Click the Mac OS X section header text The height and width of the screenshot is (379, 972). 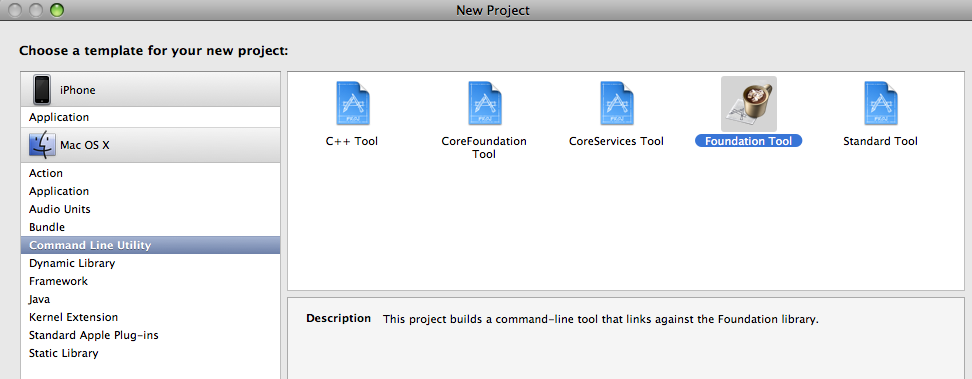click(84, 146)
